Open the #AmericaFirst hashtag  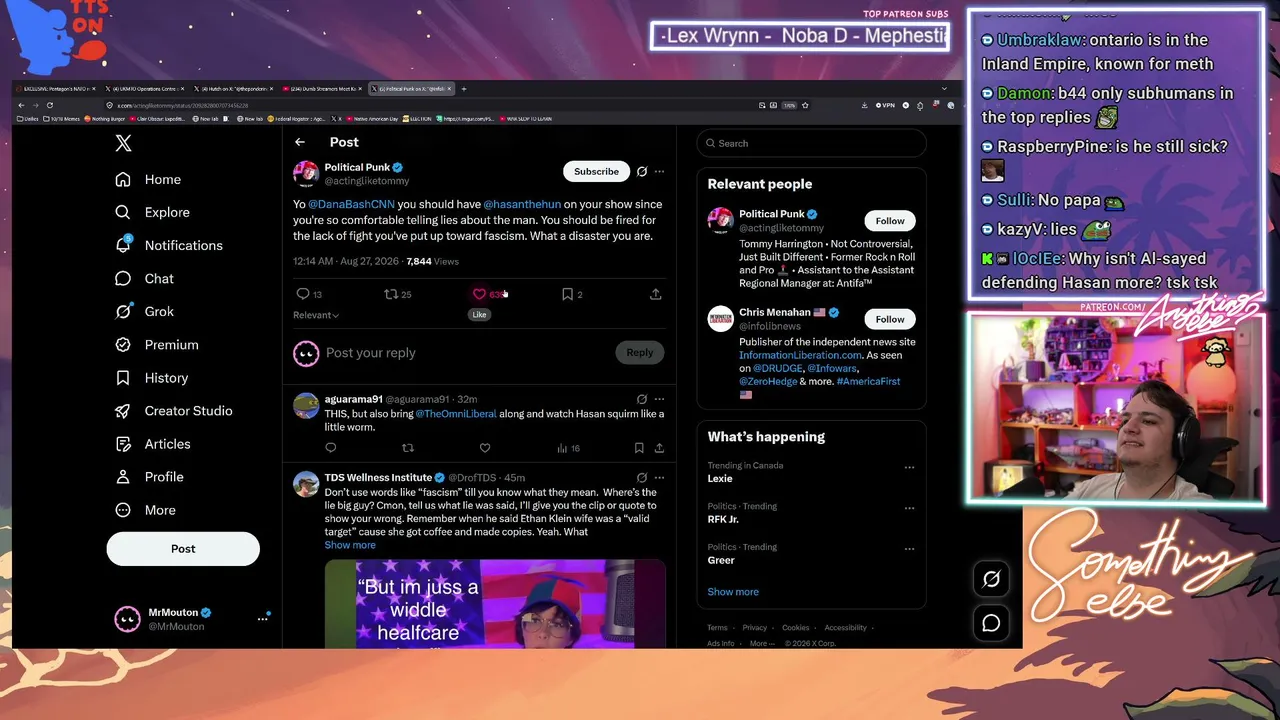[868, 381]
